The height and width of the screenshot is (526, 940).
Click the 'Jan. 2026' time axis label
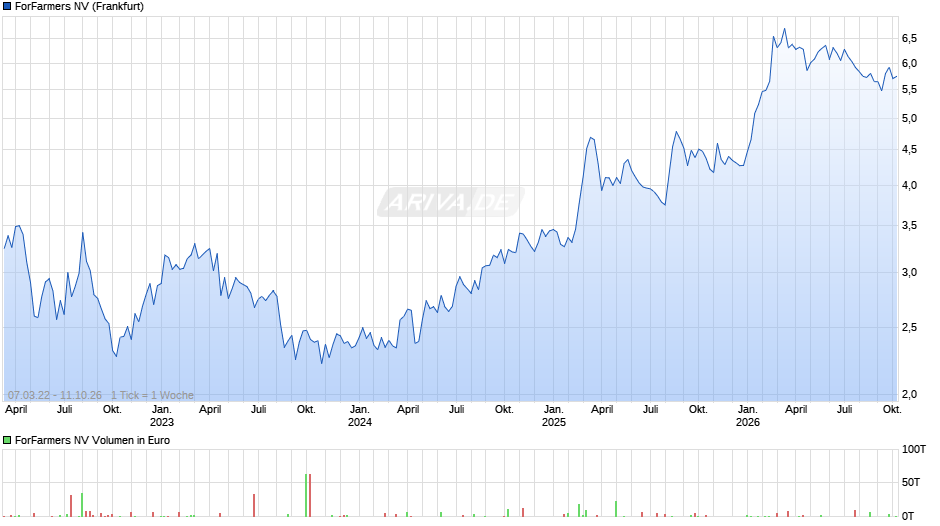748,416
